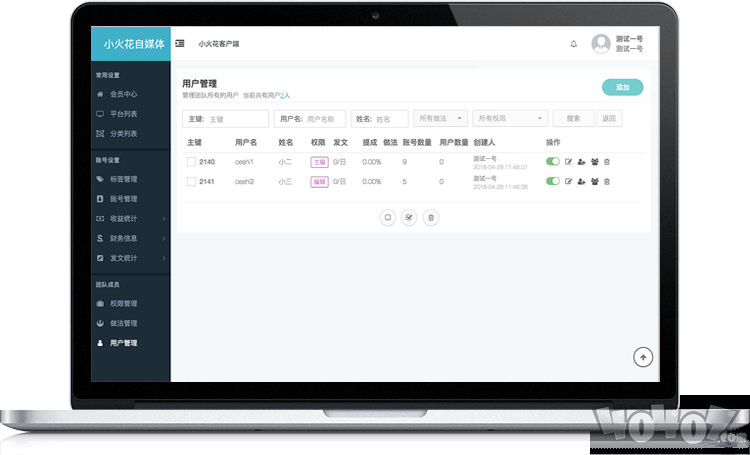Viewport: 750px width, 455px height.
Task: Click the home icon beside 会员中心
Action: coord(100,94)
